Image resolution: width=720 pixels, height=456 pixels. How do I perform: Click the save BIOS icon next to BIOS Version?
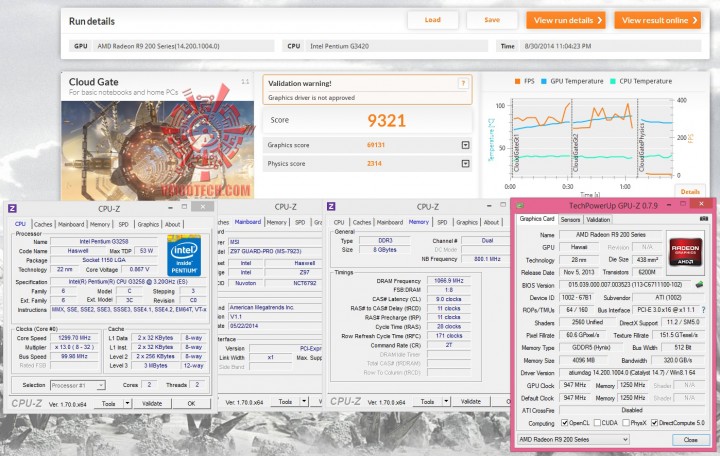coord(699,285)
